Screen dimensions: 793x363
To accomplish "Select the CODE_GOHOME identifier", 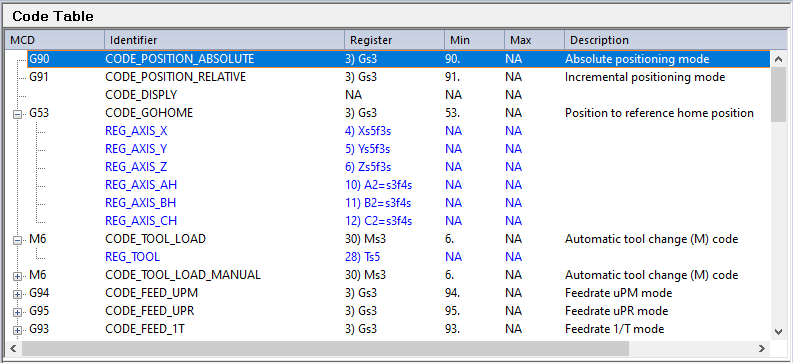I will point(149,113).
